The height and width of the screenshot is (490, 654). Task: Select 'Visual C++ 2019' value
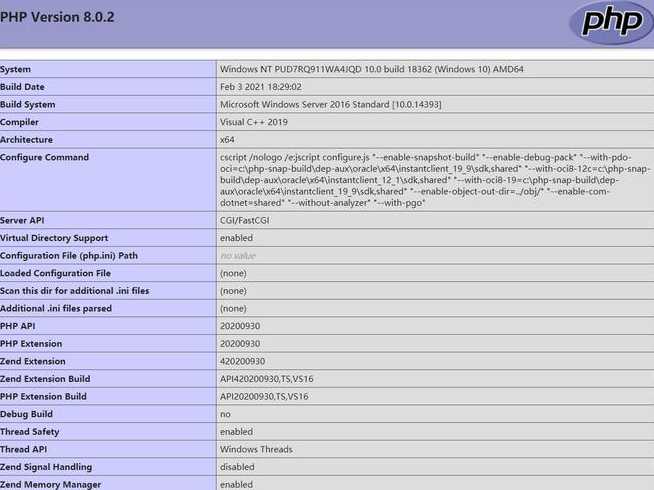click(254, 122)
